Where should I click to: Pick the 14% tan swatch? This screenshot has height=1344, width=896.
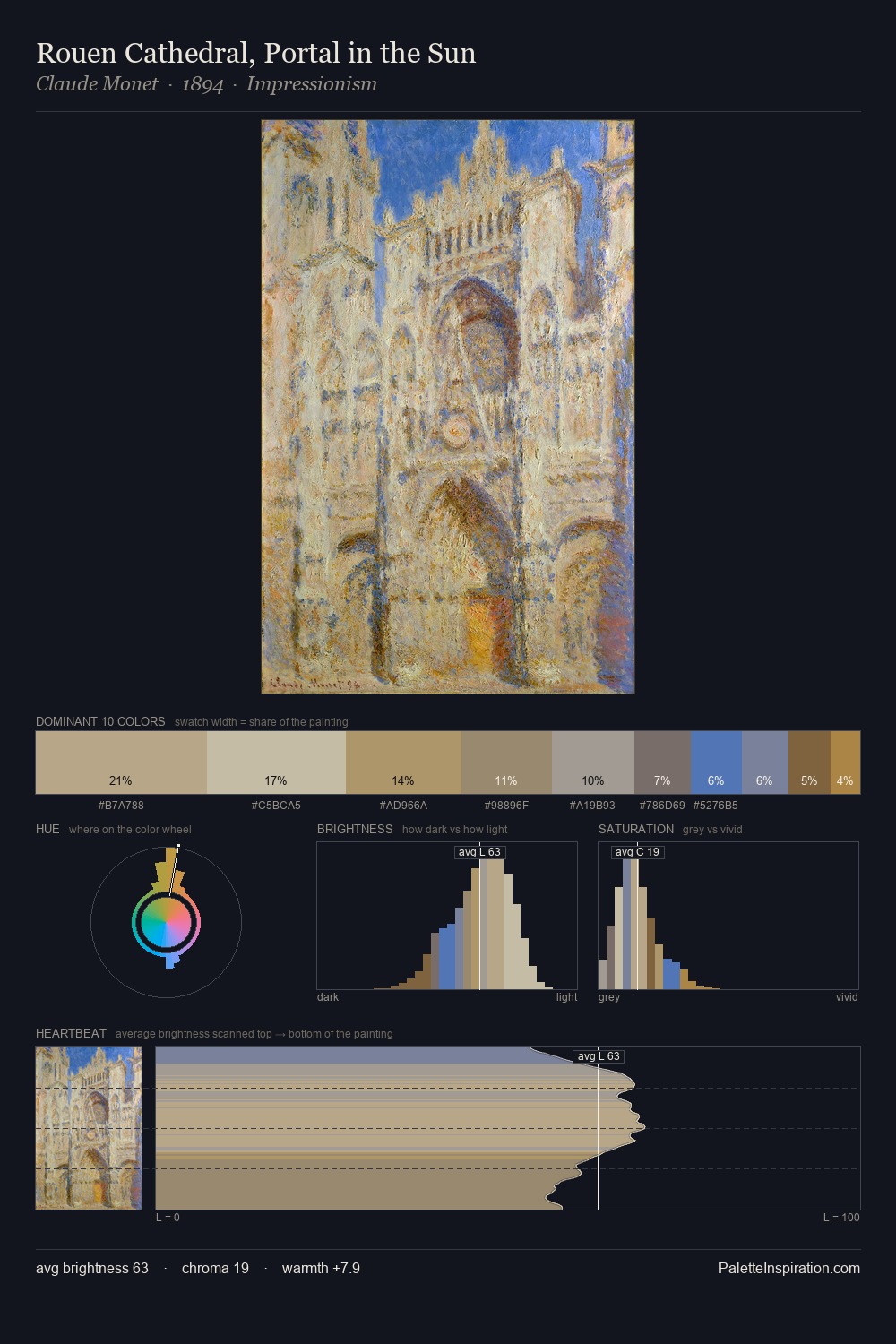(403, 762)
